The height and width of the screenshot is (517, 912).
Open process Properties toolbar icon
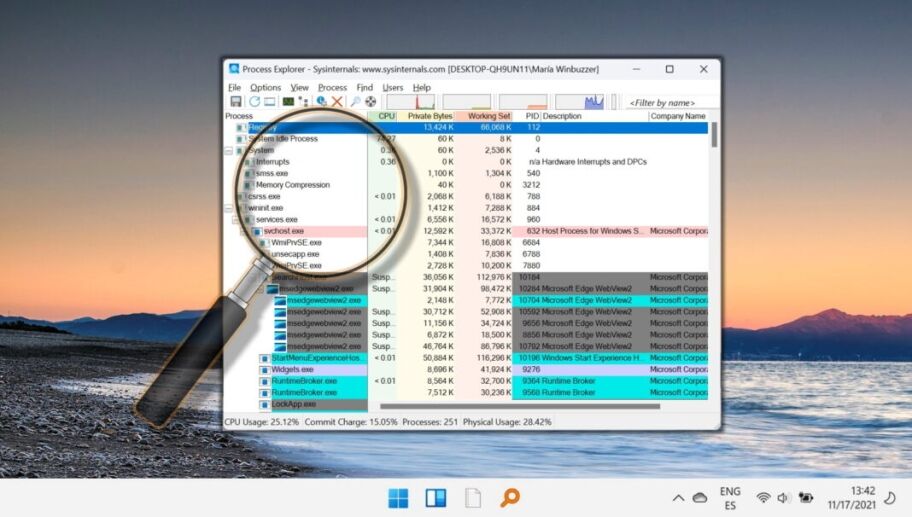click(x=321, y=102)
